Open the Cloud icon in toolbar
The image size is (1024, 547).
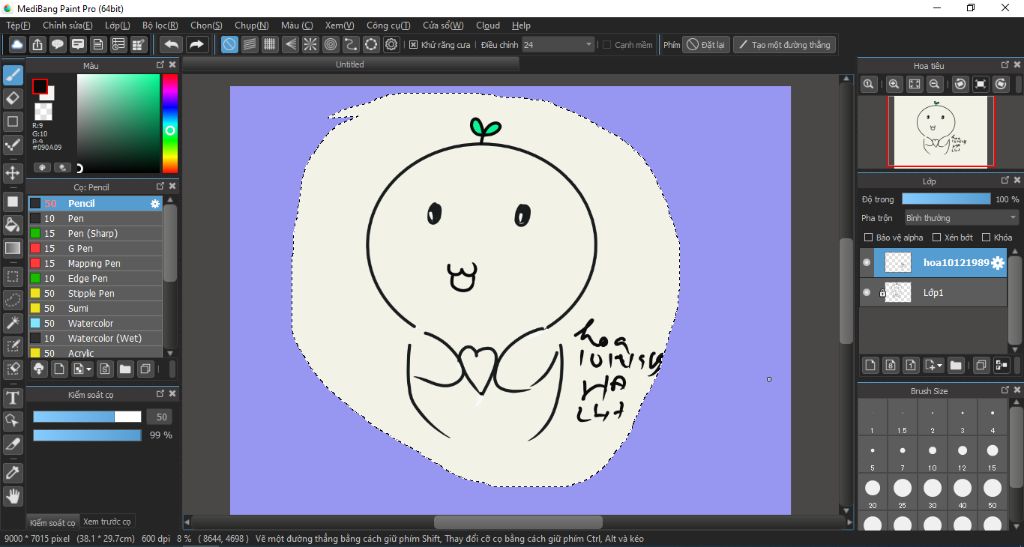(17, 44)
